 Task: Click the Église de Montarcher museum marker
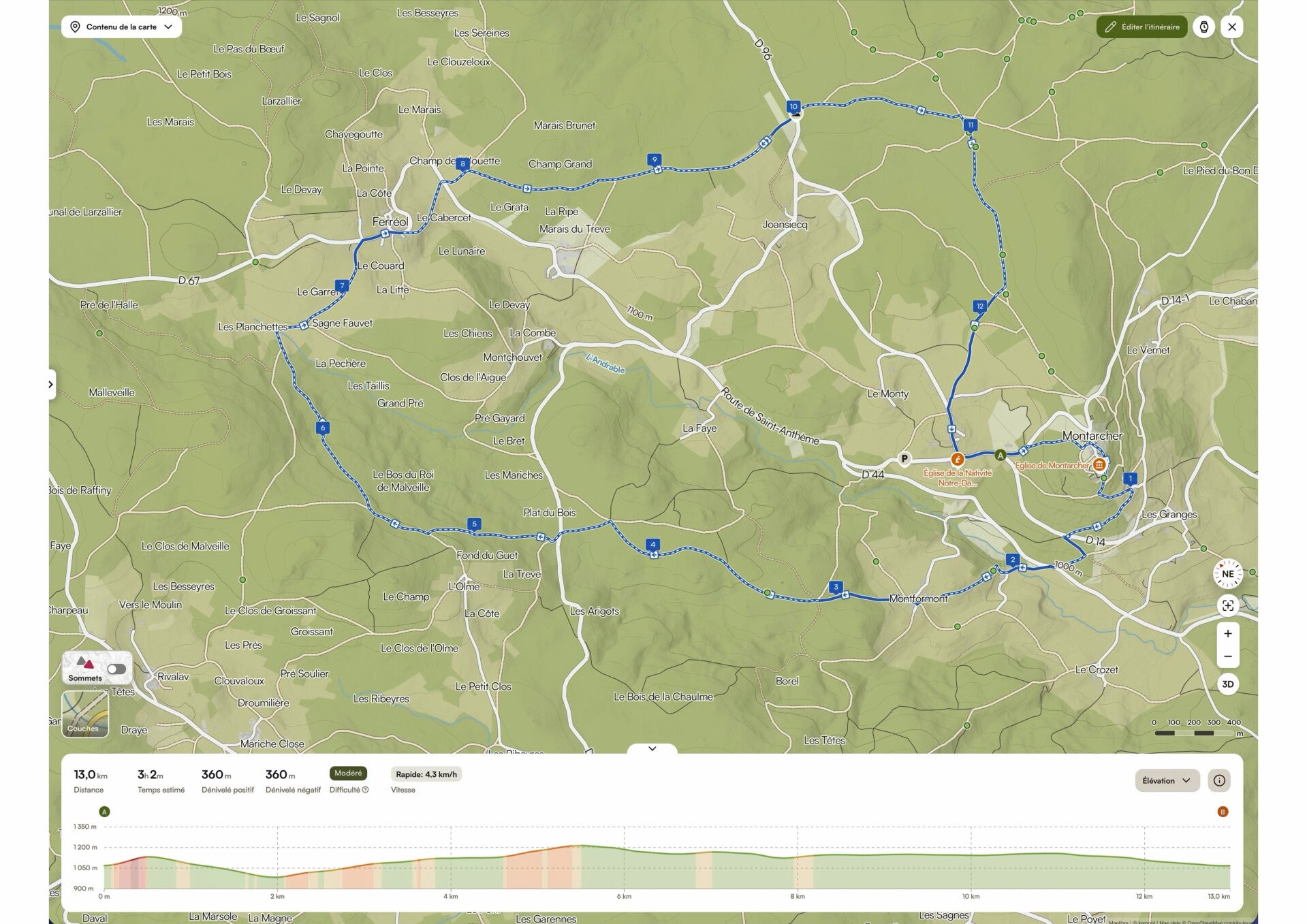click(x=1099, y=464)
